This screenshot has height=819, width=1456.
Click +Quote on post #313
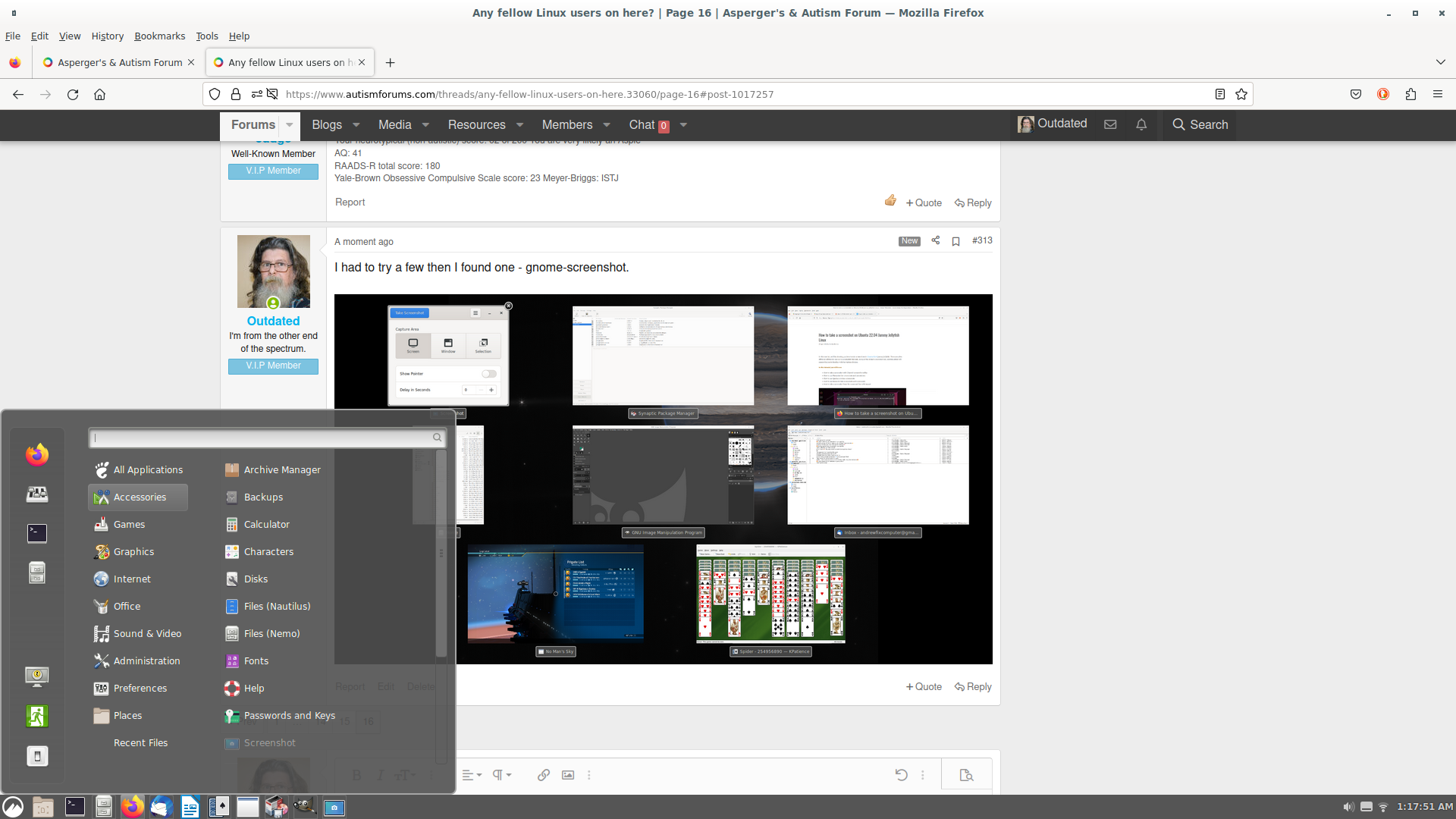(x=924, y=686)
